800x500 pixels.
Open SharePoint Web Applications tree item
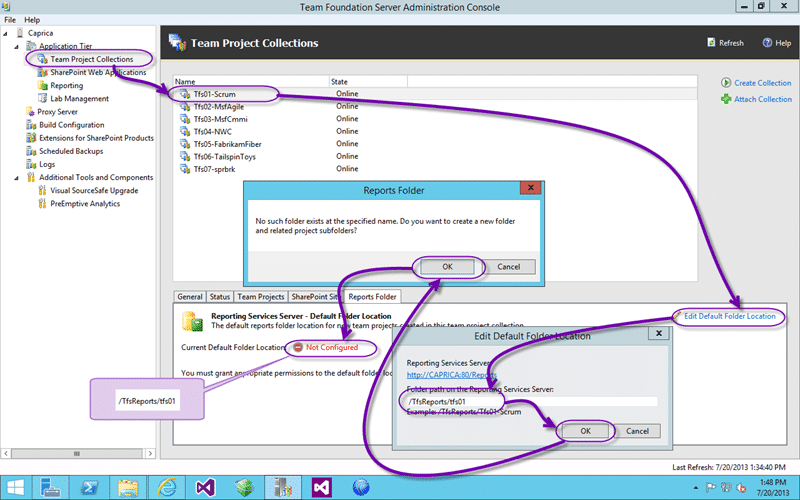pyautogui.click(x=98, y=72)
